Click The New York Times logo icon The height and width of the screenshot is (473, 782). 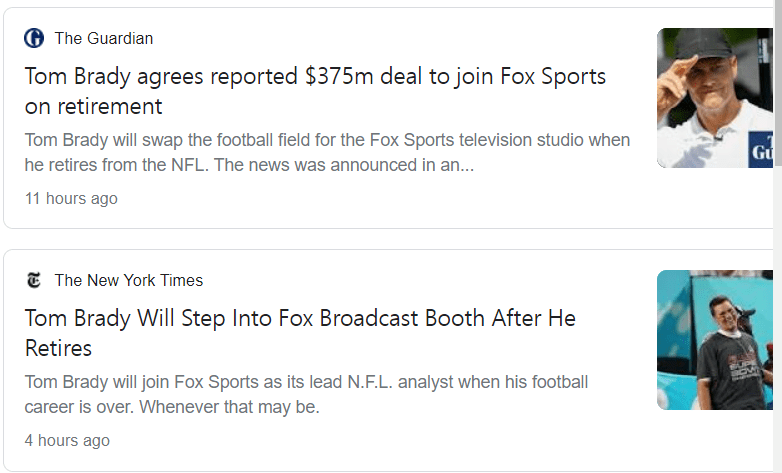click(x=34, y=281)
